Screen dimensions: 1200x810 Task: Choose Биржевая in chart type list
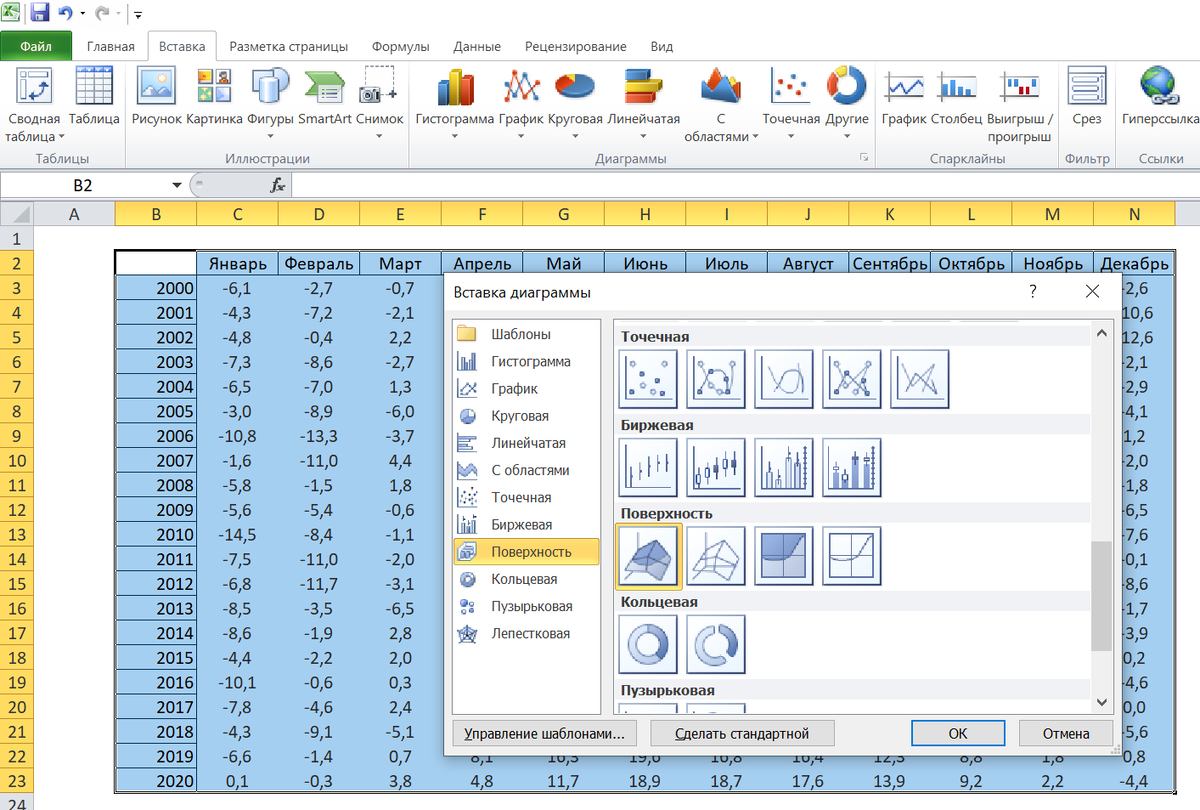coord(526,524)
